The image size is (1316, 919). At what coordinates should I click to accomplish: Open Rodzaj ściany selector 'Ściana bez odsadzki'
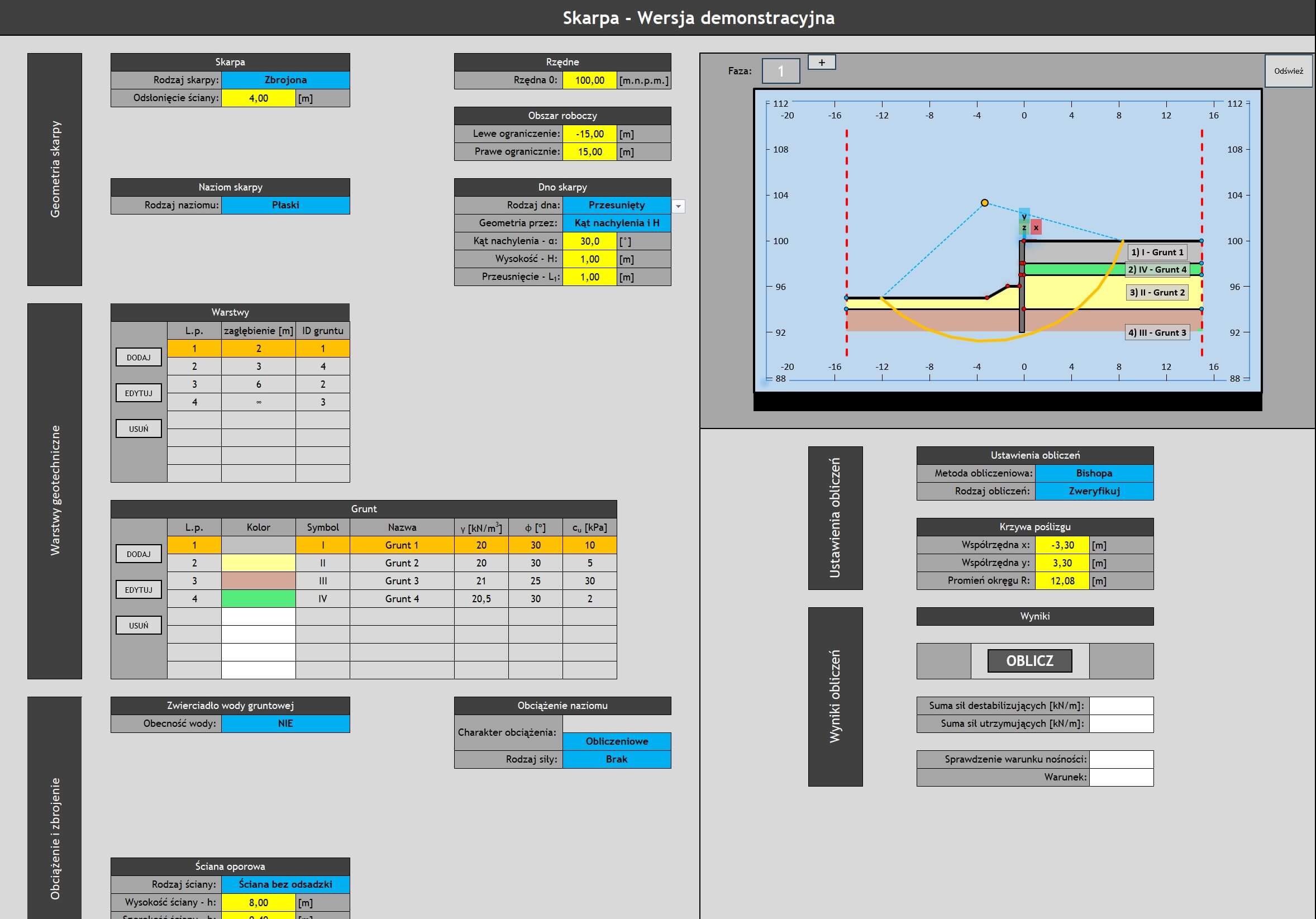(x=285, y=884)
